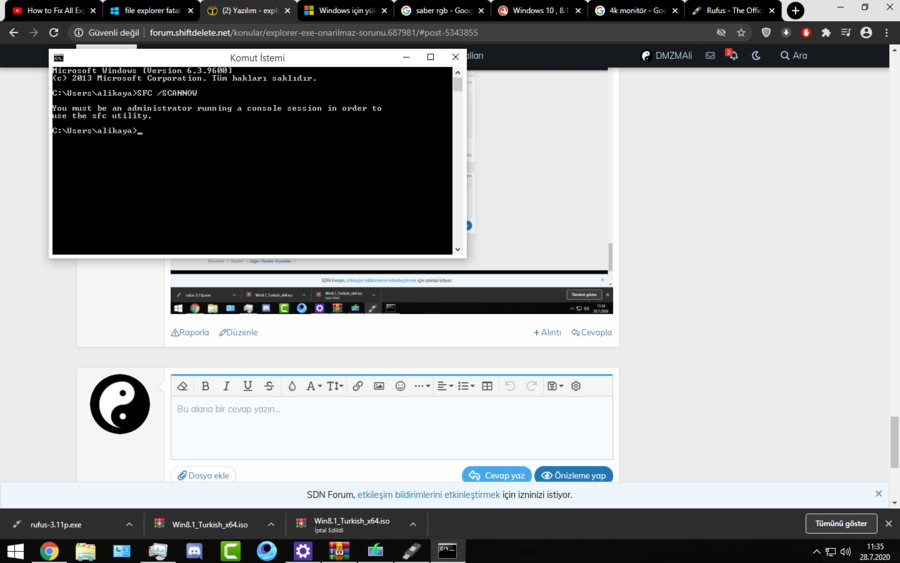
Task: Expand the rufus-3.11p.exe download options arrow
Action: pyautogui.click(x=129, y=525)
